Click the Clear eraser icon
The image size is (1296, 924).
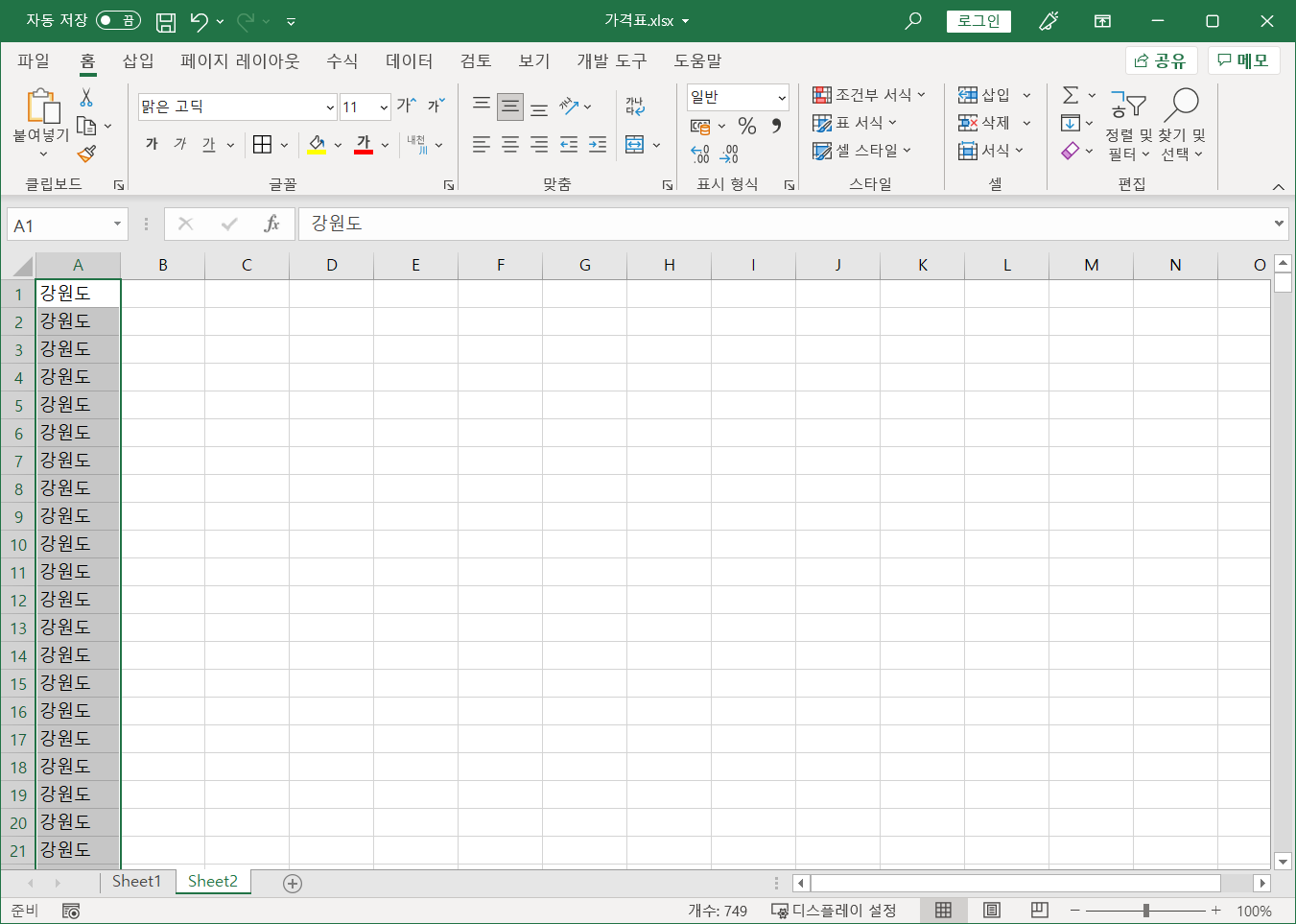(1071, 151)
